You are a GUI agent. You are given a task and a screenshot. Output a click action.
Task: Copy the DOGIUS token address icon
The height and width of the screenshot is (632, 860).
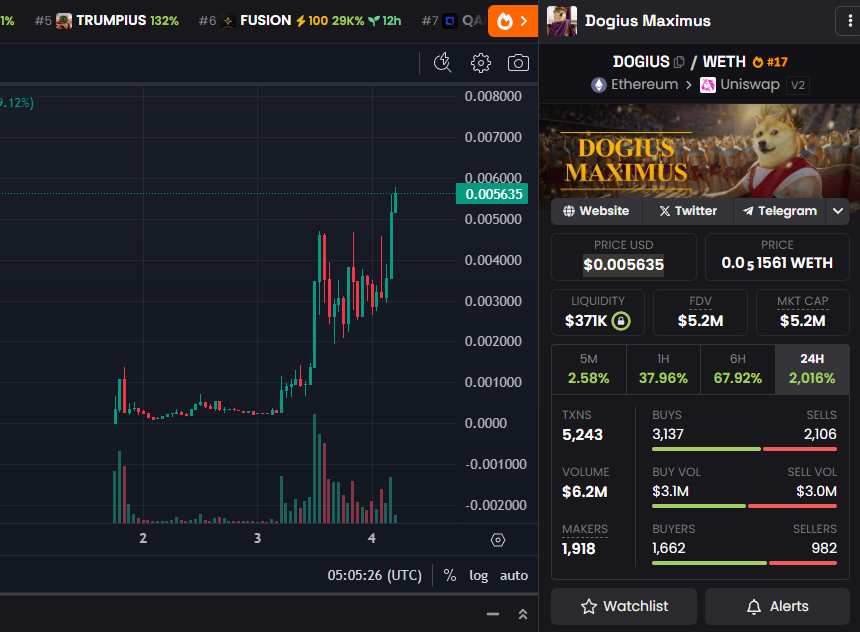pos(679,62)
